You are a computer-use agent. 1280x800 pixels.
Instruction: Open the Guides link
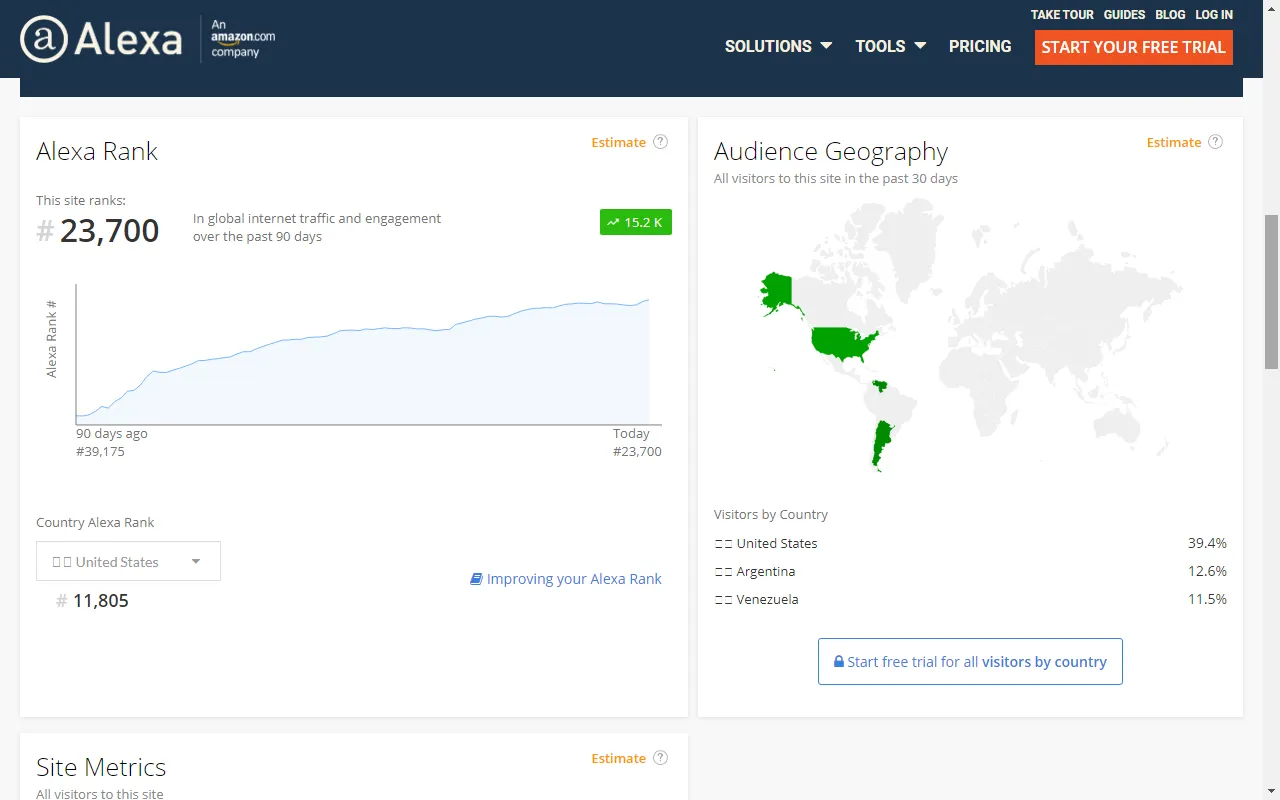pyautogui.click(x=1124, y=15)
